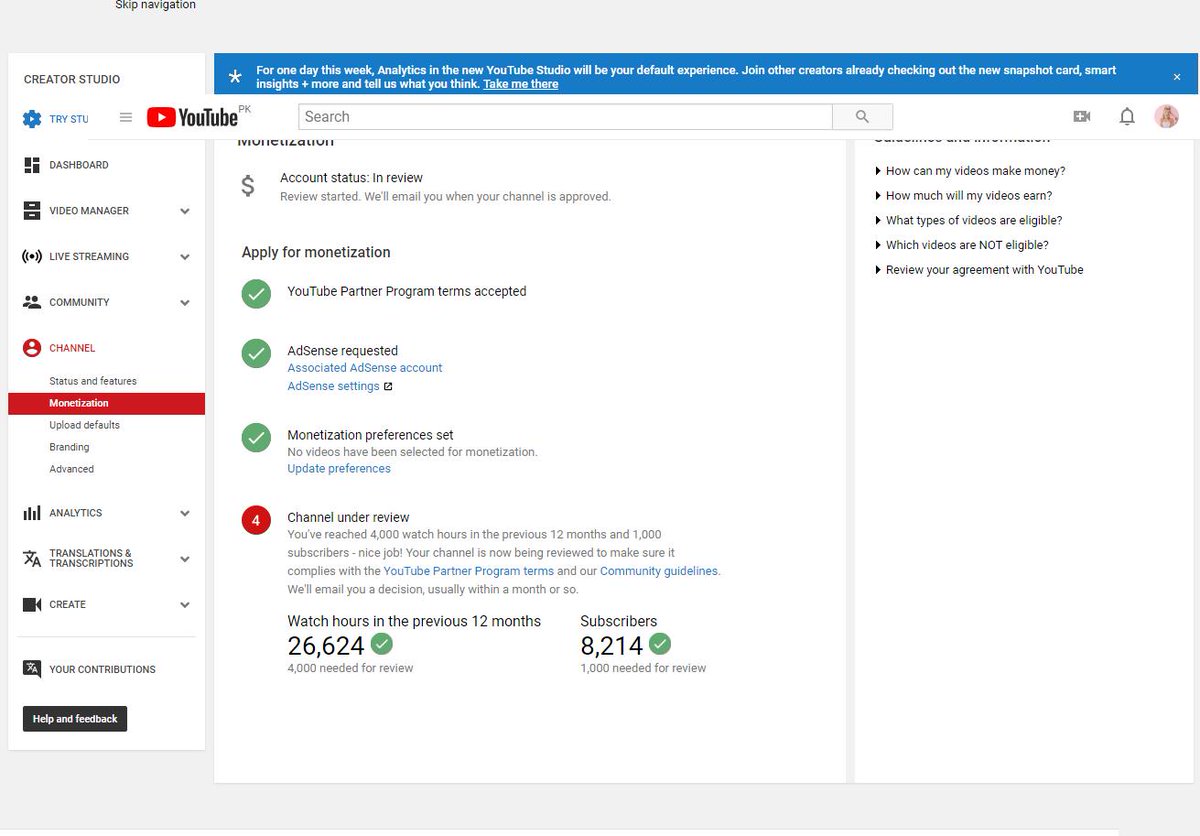1200x836 pixels.
Task: Open Upload defaults menu item
Action: (84, 425)
